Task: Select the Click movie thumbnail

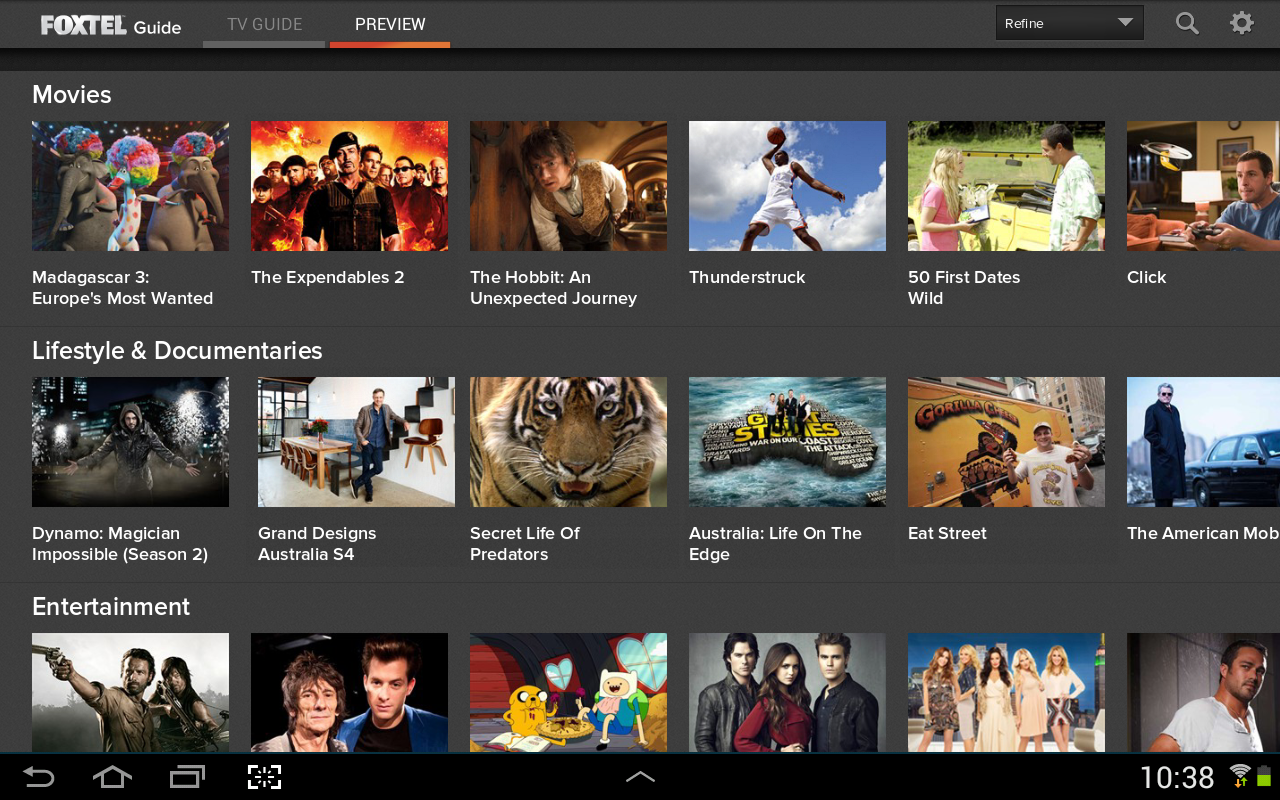Action: [x=1203, y=186]
